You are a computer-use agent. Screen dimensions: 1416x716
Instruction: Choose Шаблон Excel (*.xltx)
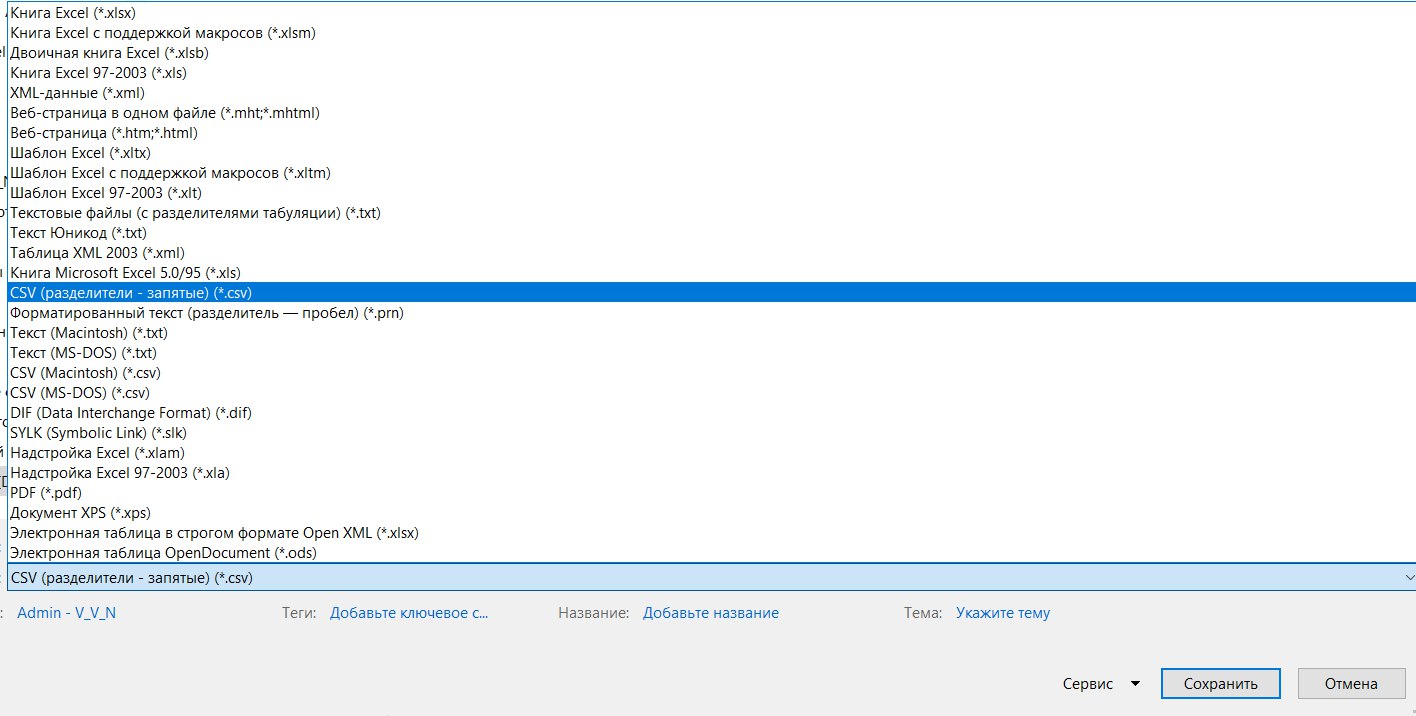tap(711, 153)
